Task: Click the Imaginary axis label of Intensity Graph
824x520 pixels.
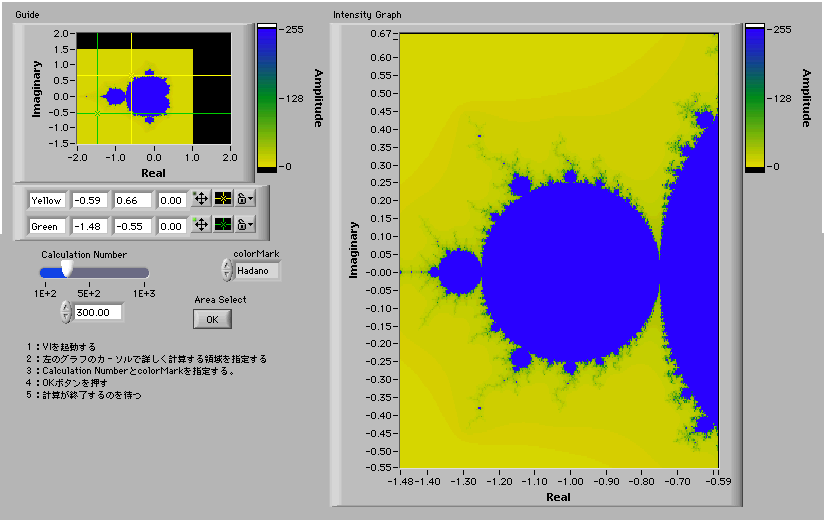Action: (x=354, y=250)
